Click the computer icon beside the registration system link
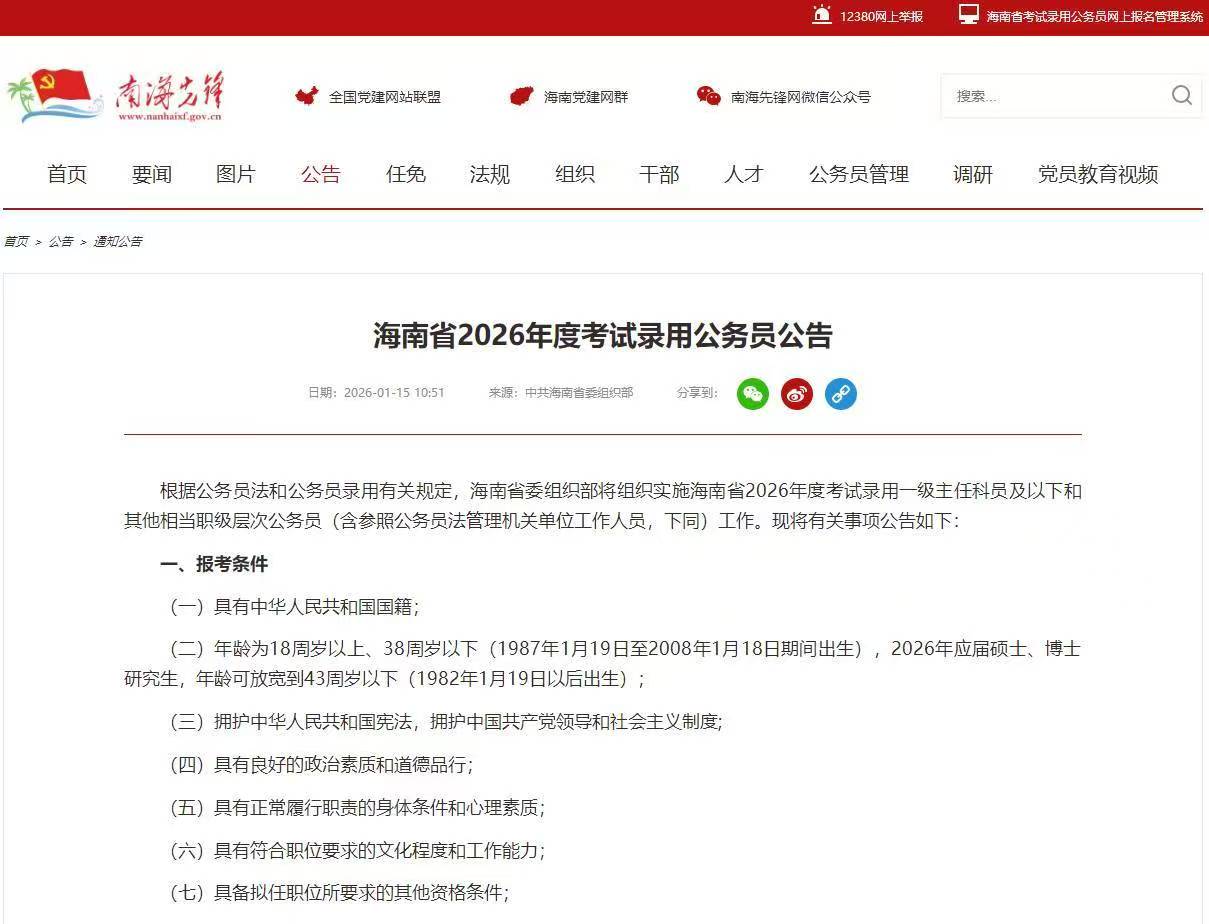This screenshot has width=1209, height=924. coord(965,15)
